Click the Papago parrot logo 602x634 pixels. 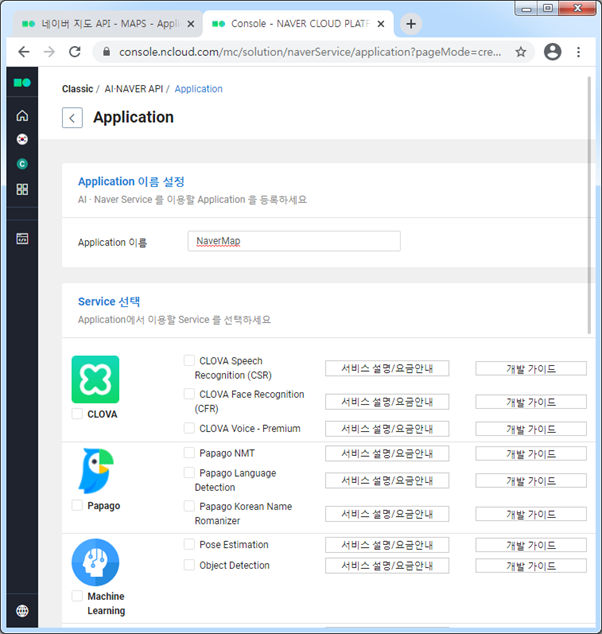pos(96,471)
